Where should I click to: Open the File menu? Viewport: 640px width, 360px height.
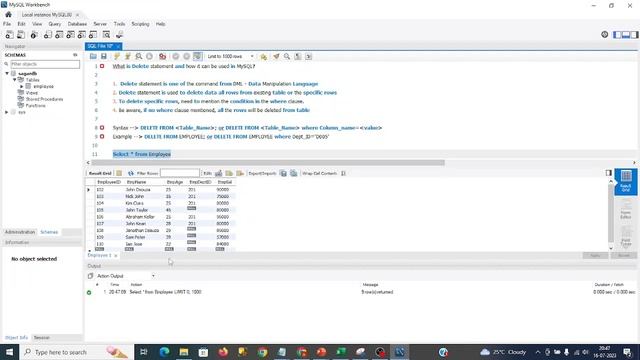tap(7, 24)
